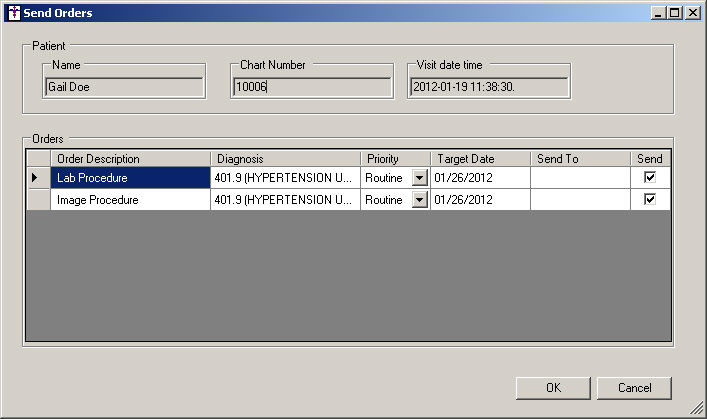The height and width of the screenshot is (419, 707).
Task: Select the Image Procedure order cell
Action: click(130, 199)
